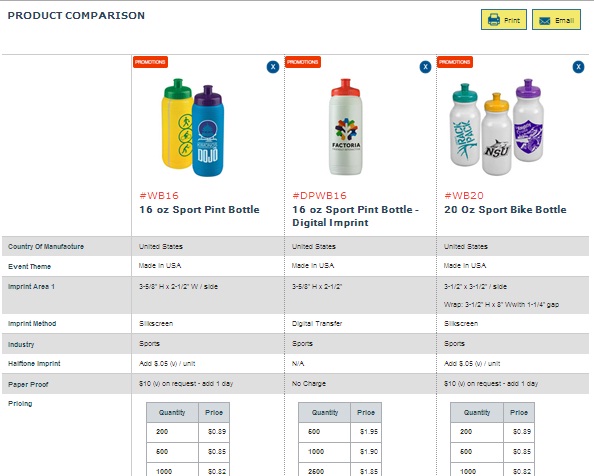Image resolution: width=594 pixels, height=476 pixels.
Task: Open the #DPWB16 product code link
Action: tap(319, 196)
